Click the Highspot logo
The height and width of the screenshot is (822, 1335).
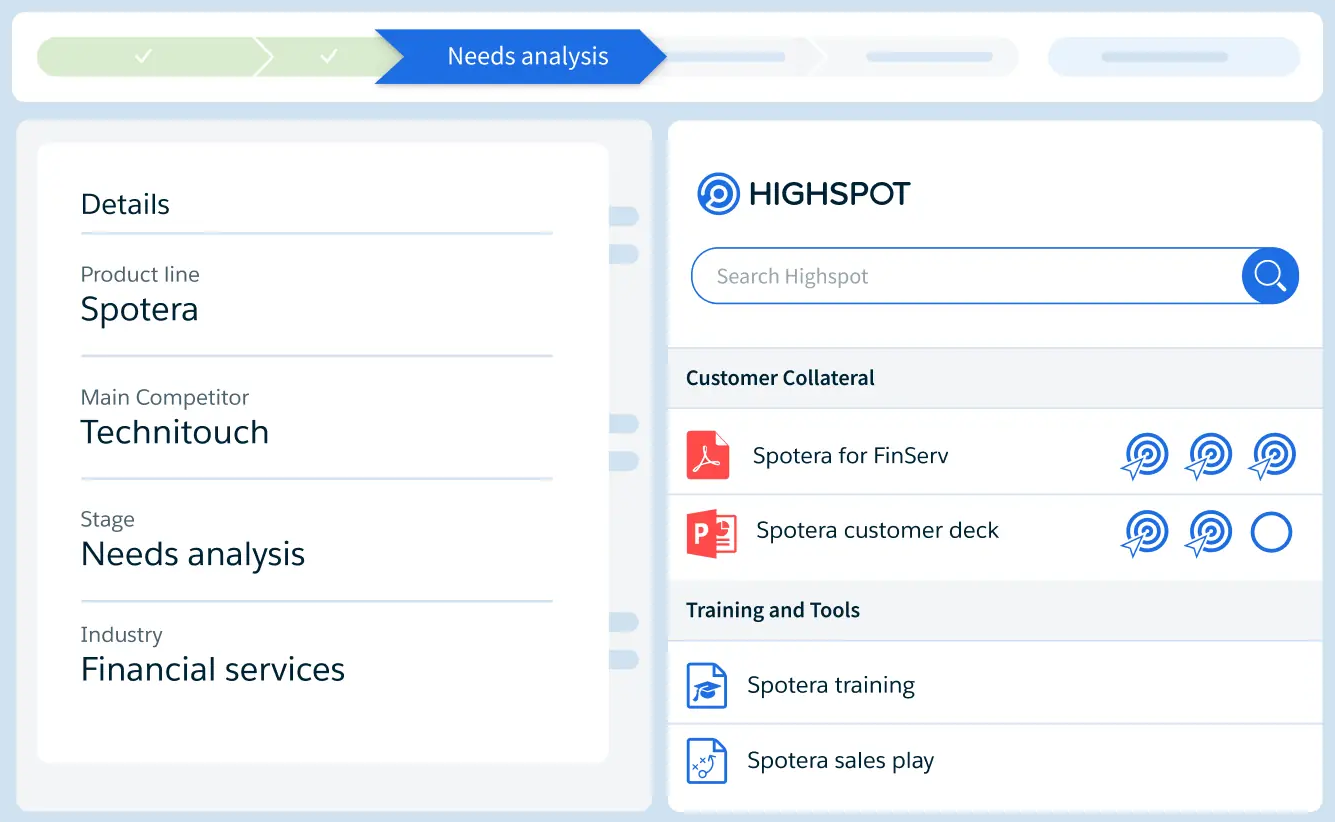tap(804, 193)
